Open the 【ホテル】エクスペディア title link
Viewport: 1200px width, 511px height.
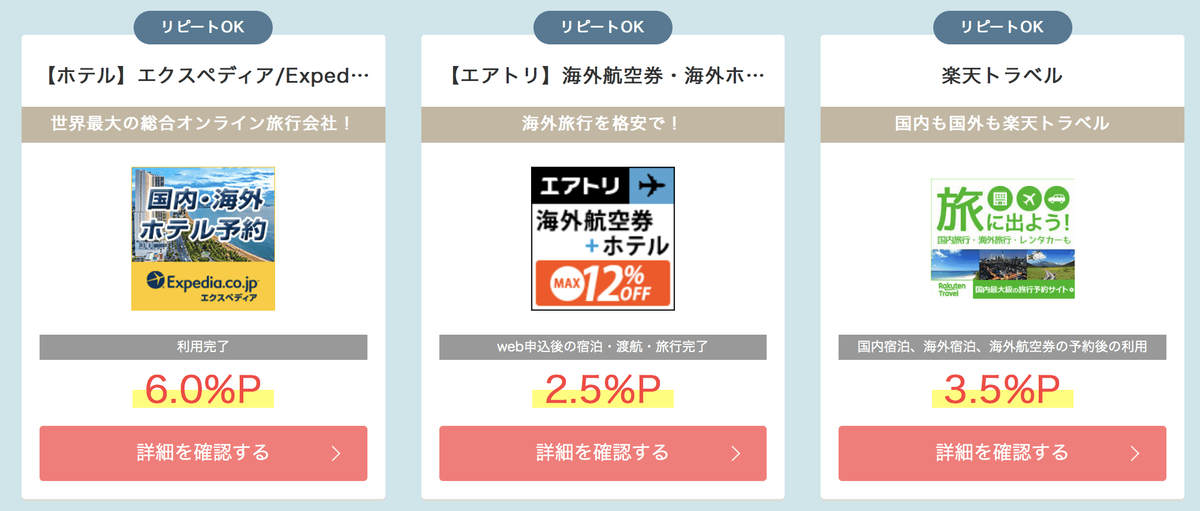(x=204, y=75)
